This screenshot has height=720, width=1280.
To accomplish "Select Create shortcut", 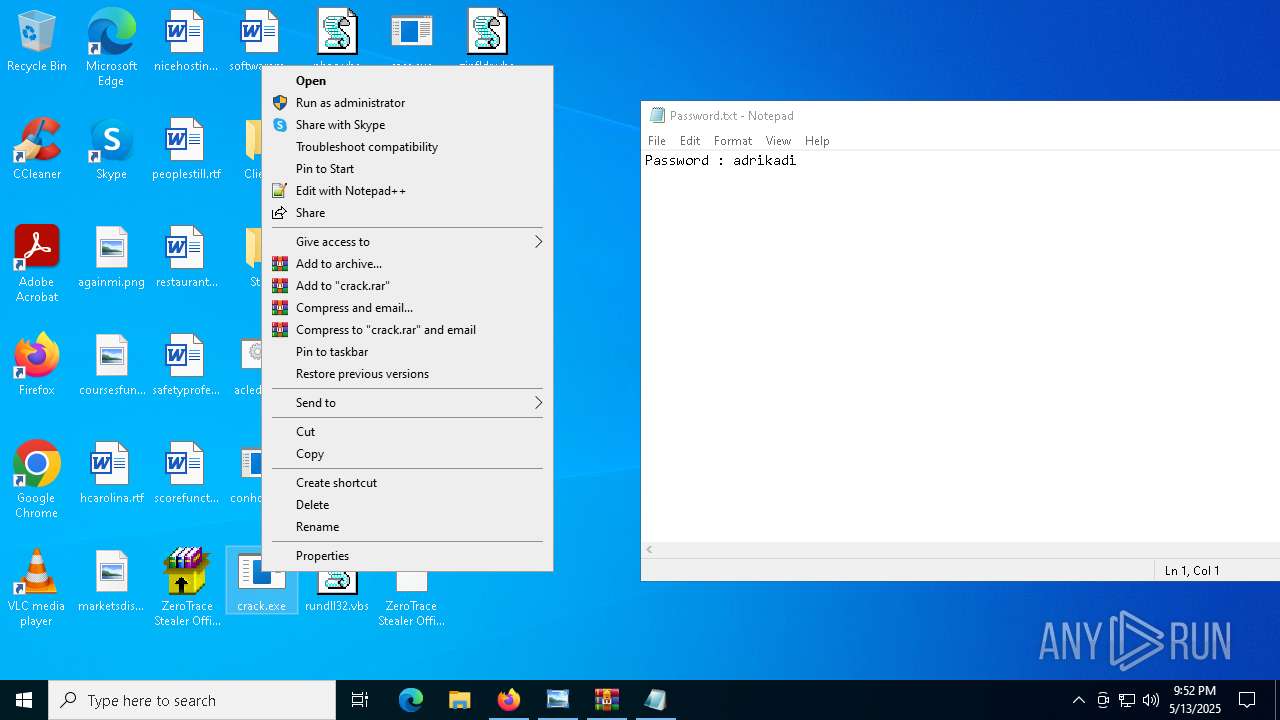I will 407,483.
